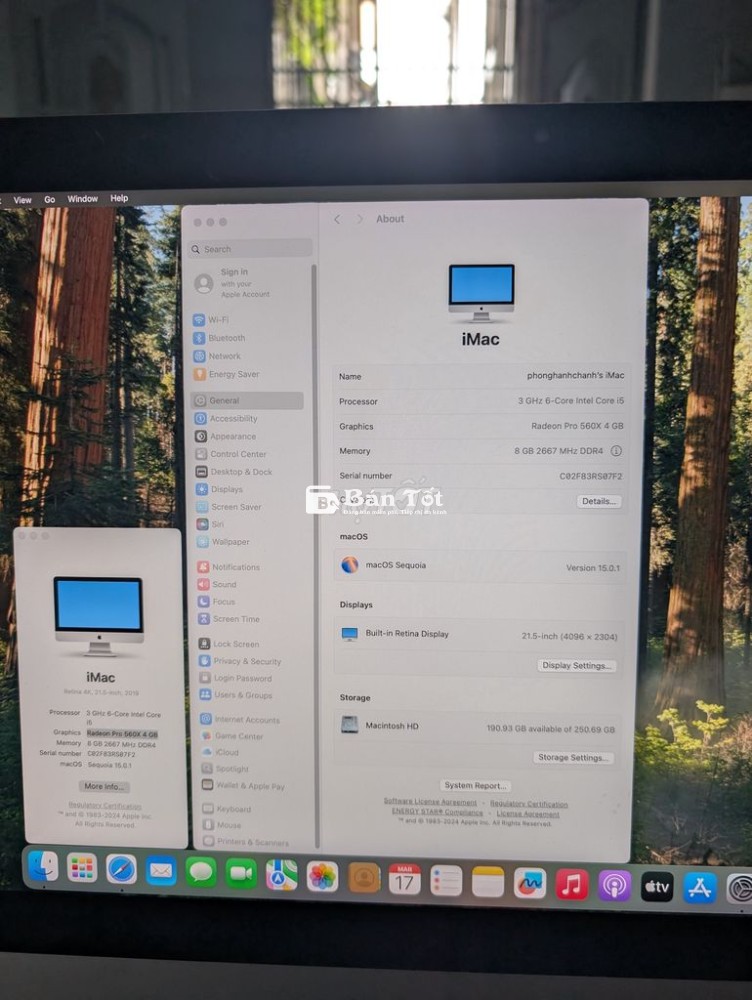The width and height of the screenshot is (752, 1000).
Task: Open Maps from the Dock
Action: point(281,875)
